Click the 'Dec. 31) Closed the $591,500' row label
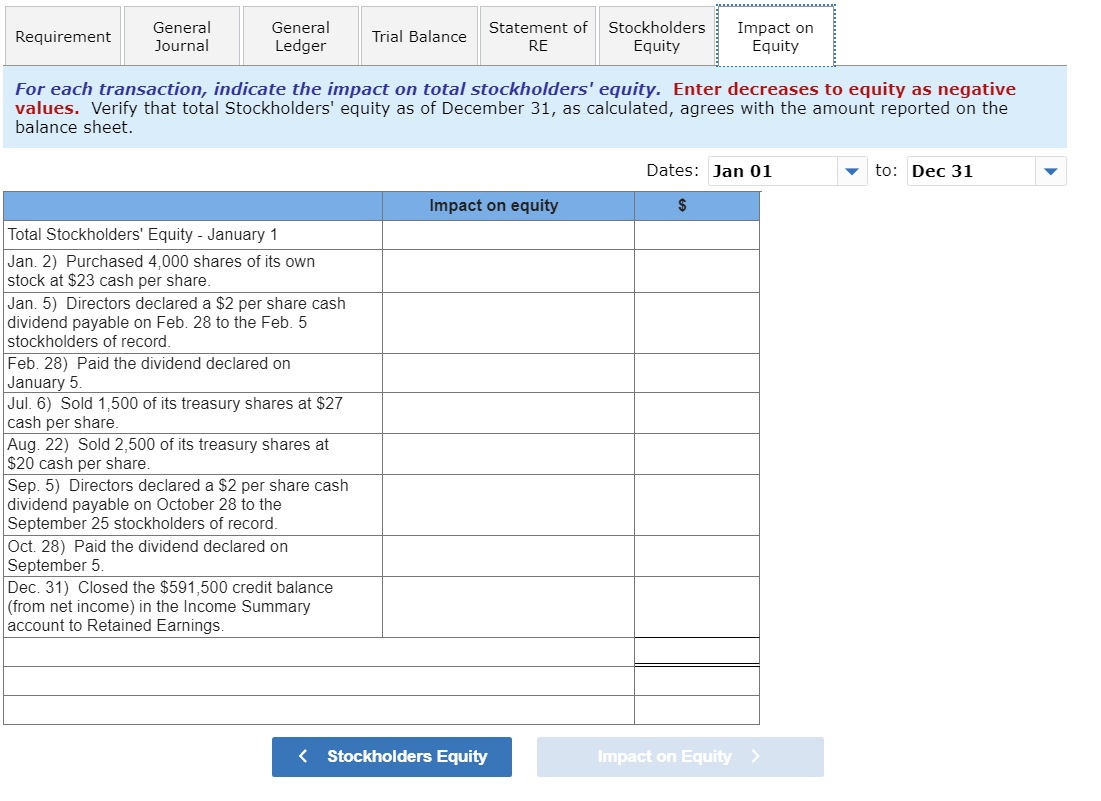Screen dimensions: 1101x801 pos(170,607)
